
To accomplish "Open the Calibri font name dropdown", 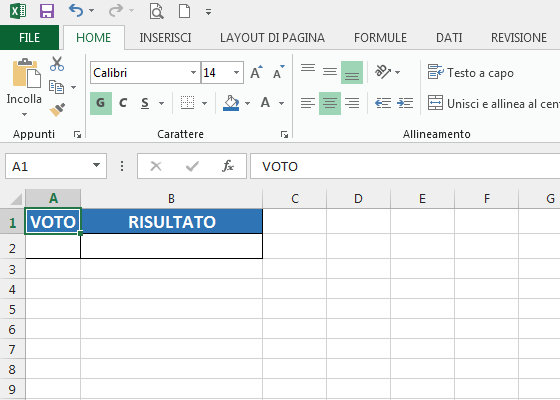I will click(x=193, y=72).
